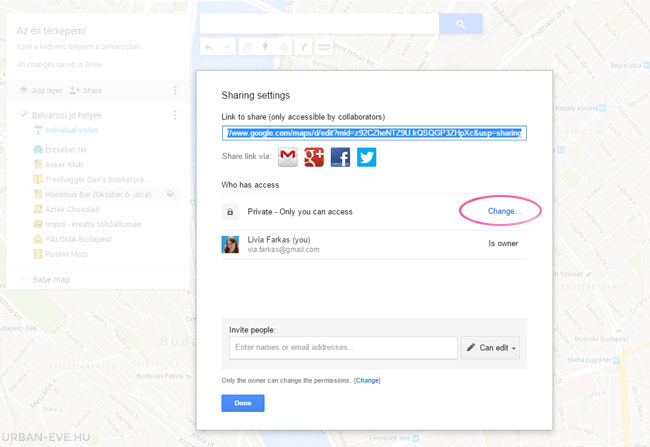Open Individual styles for the layer
650x447 pixels.
pos(66,130)
